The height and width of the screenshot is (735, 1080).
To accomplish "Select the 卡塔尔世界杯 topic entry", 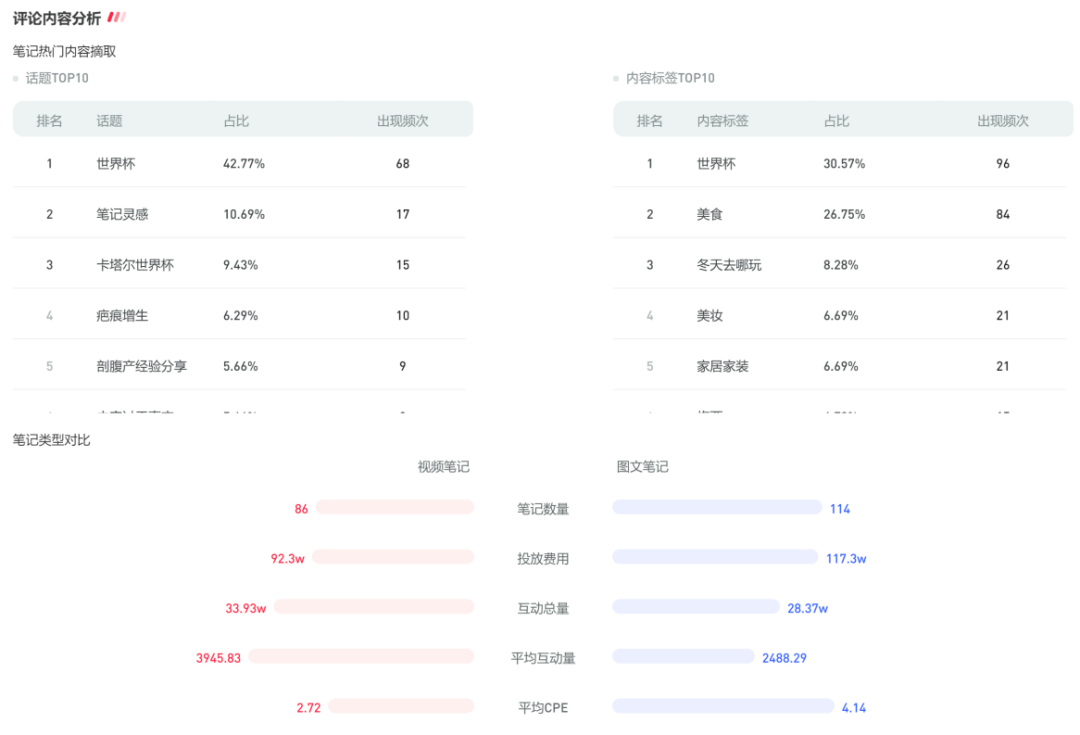I will 135,265.
